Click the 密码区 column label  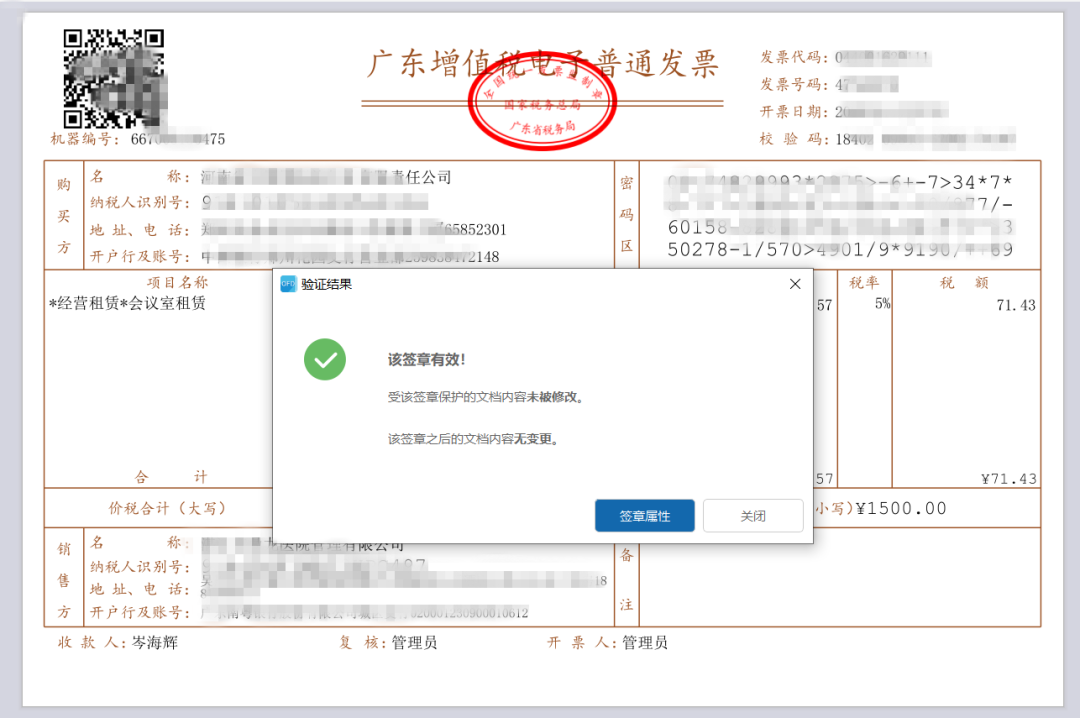pyautogui.click(x=626, y=214)
